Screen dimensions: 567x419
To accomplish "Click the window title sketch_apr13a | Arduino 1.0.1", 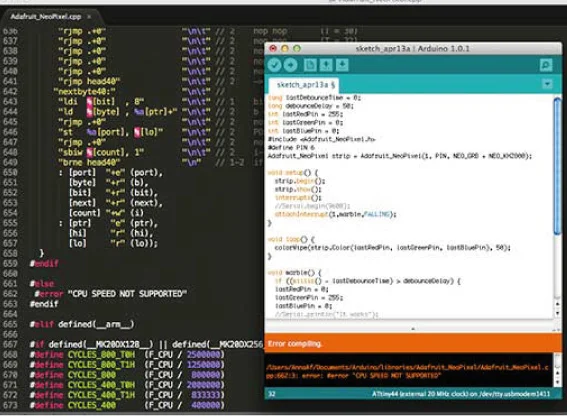I will [x=412, y=48].
